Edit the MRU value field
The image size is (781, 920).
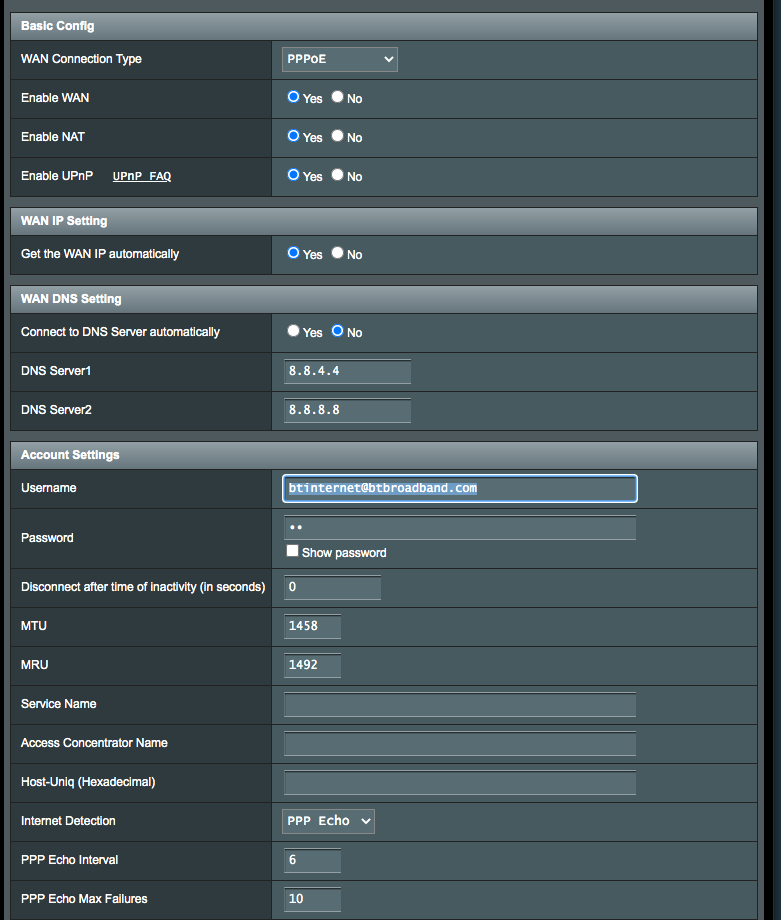coord(313,665)
